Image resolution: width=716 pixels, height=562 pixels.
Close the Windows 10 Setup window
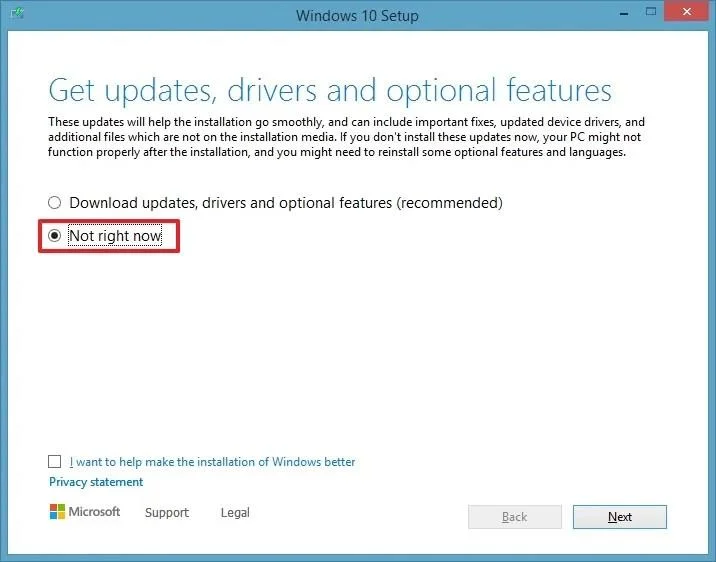[x=687, y=11]
